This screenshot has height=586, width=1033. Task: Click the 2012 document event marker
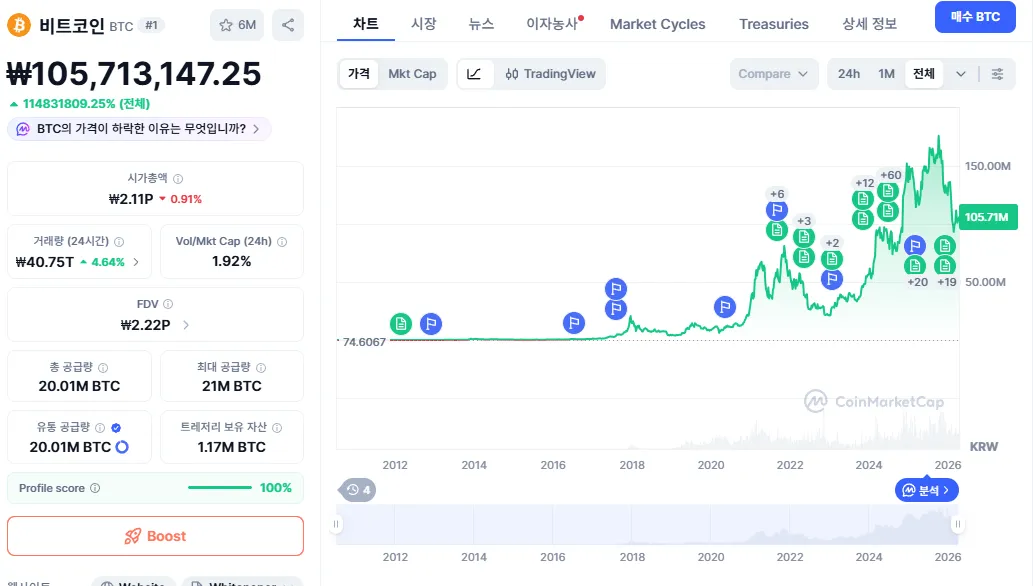coord(400,323)
